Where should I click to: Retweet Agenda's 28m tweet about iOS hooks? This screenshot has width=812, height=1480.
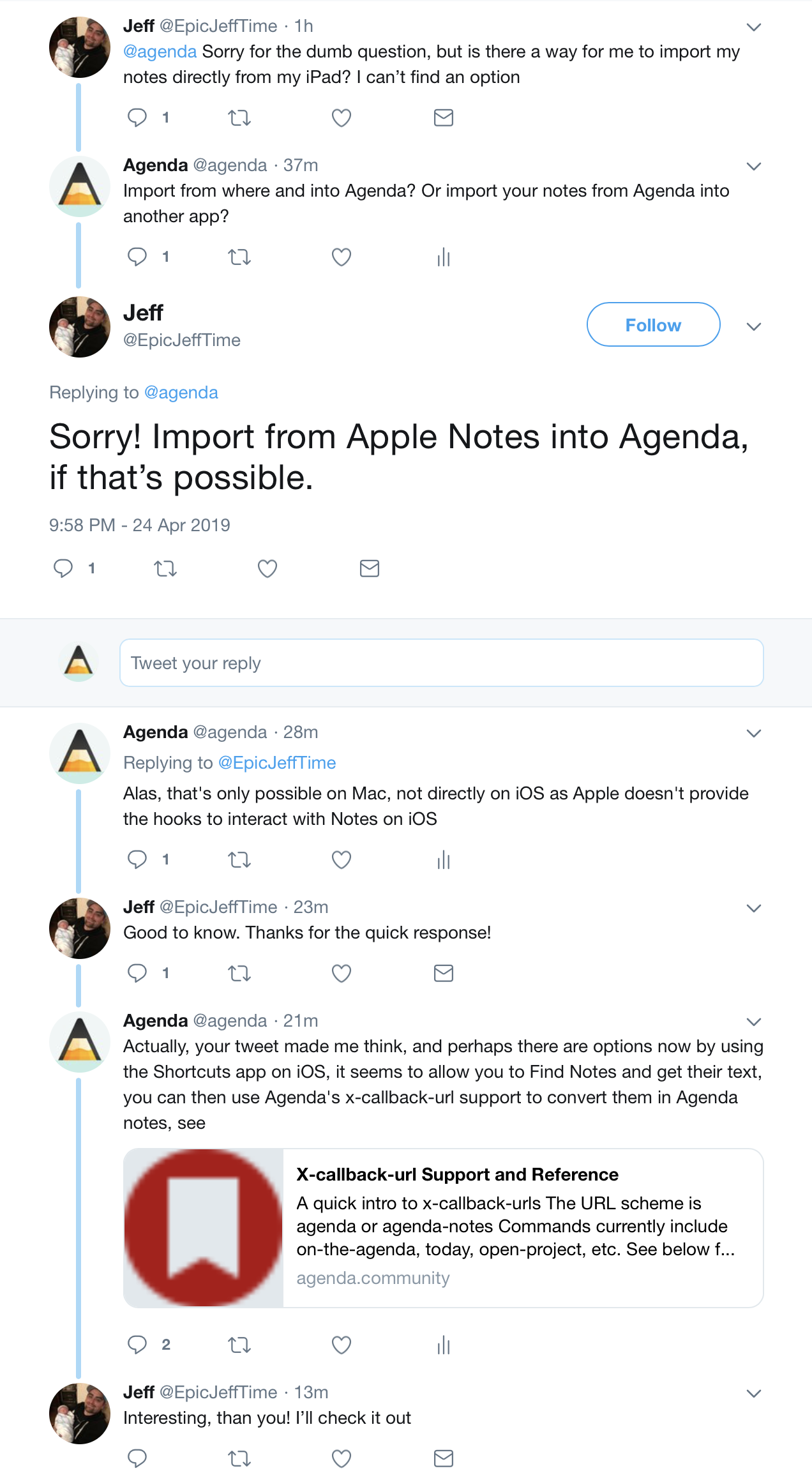click(239, 859)
